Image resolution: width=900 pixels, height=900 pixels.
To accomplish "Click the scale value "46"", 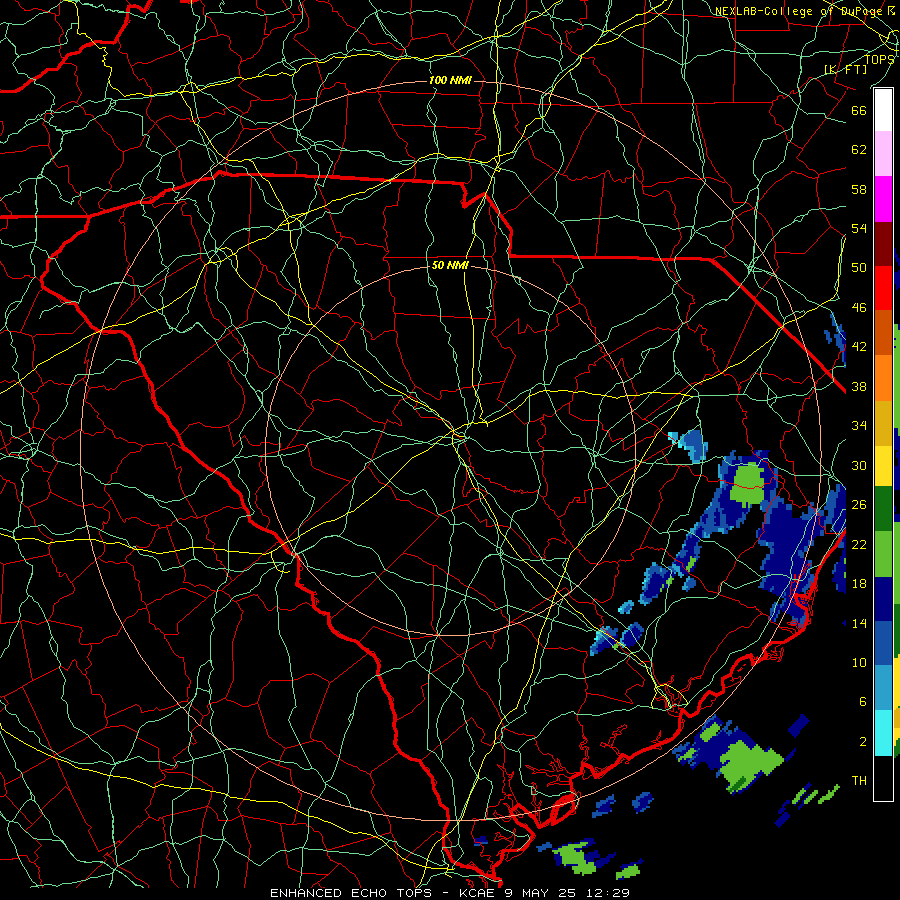I will (859, 308).
